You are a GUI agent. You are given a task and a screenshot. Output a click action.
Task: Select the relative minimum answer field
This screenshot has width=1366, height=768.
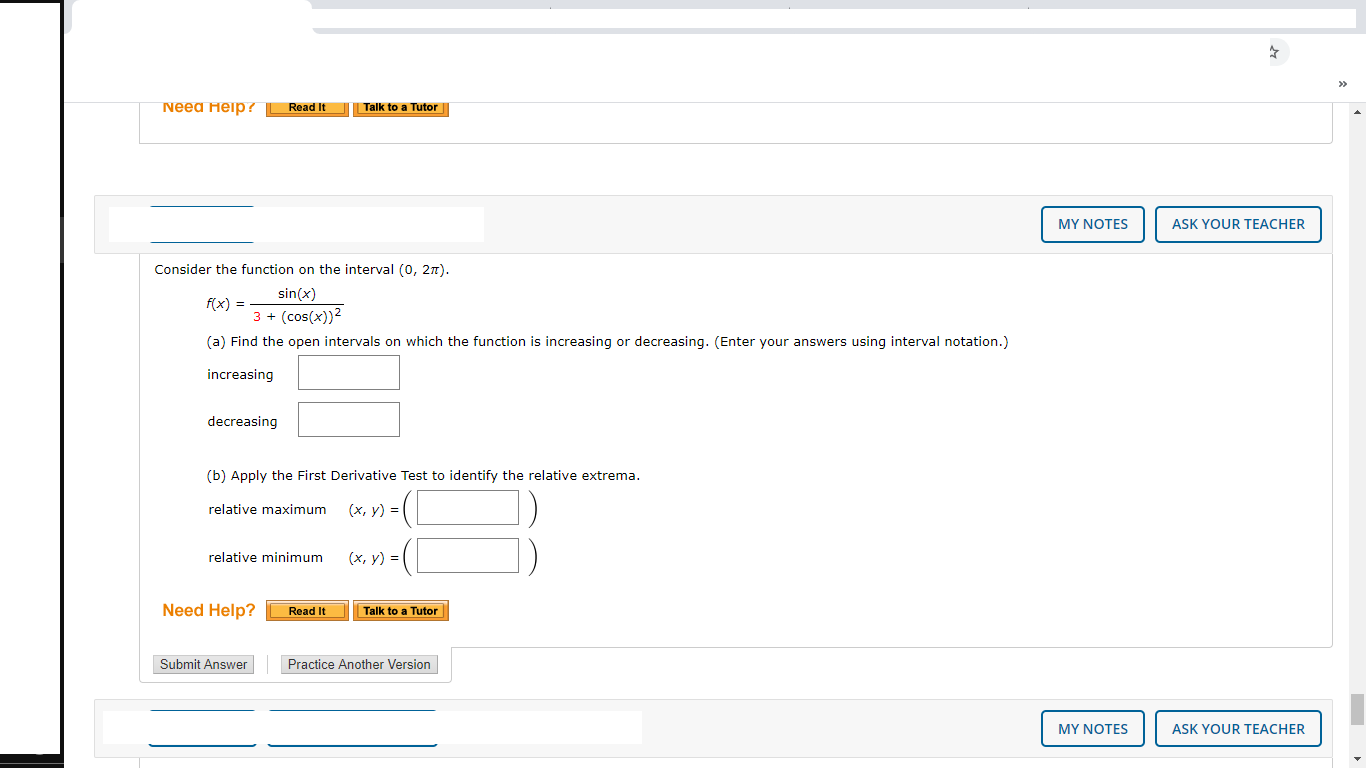coord(467,555)
